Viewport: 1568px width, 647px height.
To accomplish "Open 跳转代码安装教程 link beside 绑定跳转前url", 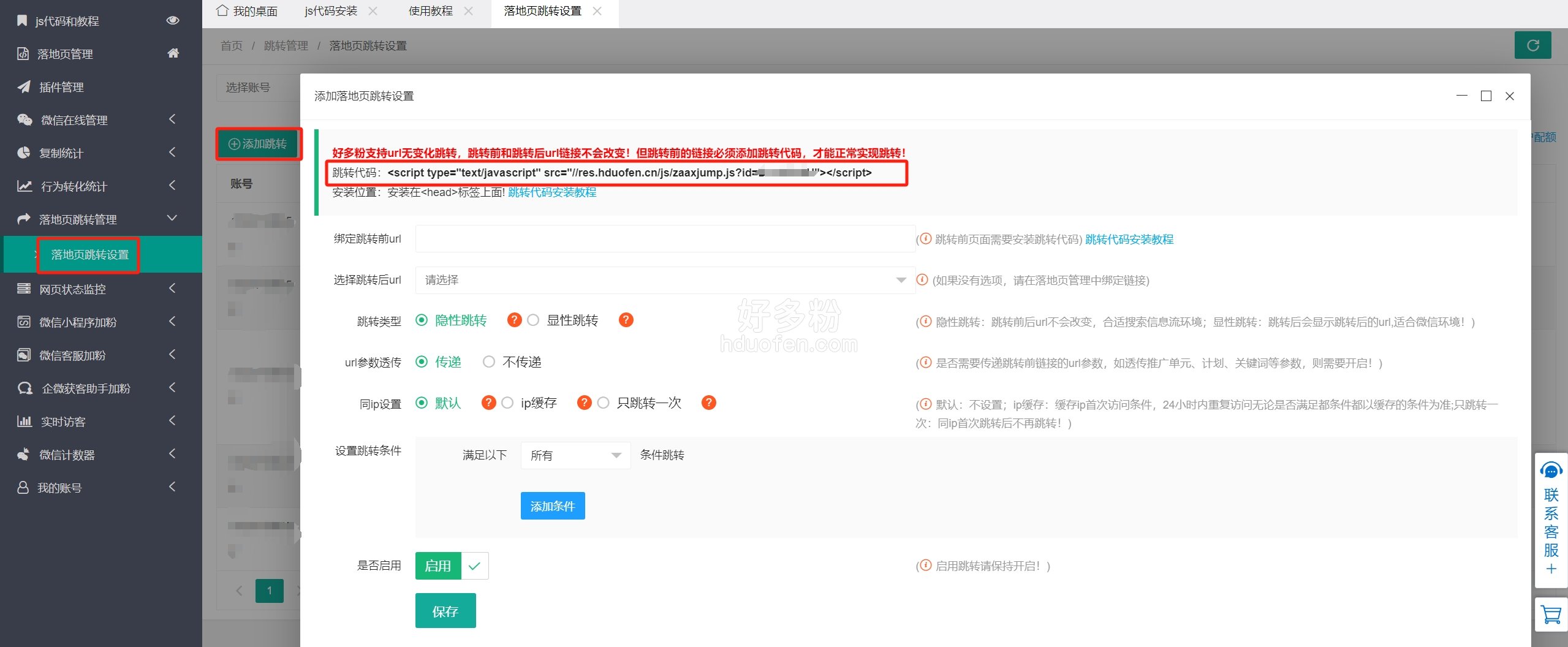I will (x=1129, y=240).
